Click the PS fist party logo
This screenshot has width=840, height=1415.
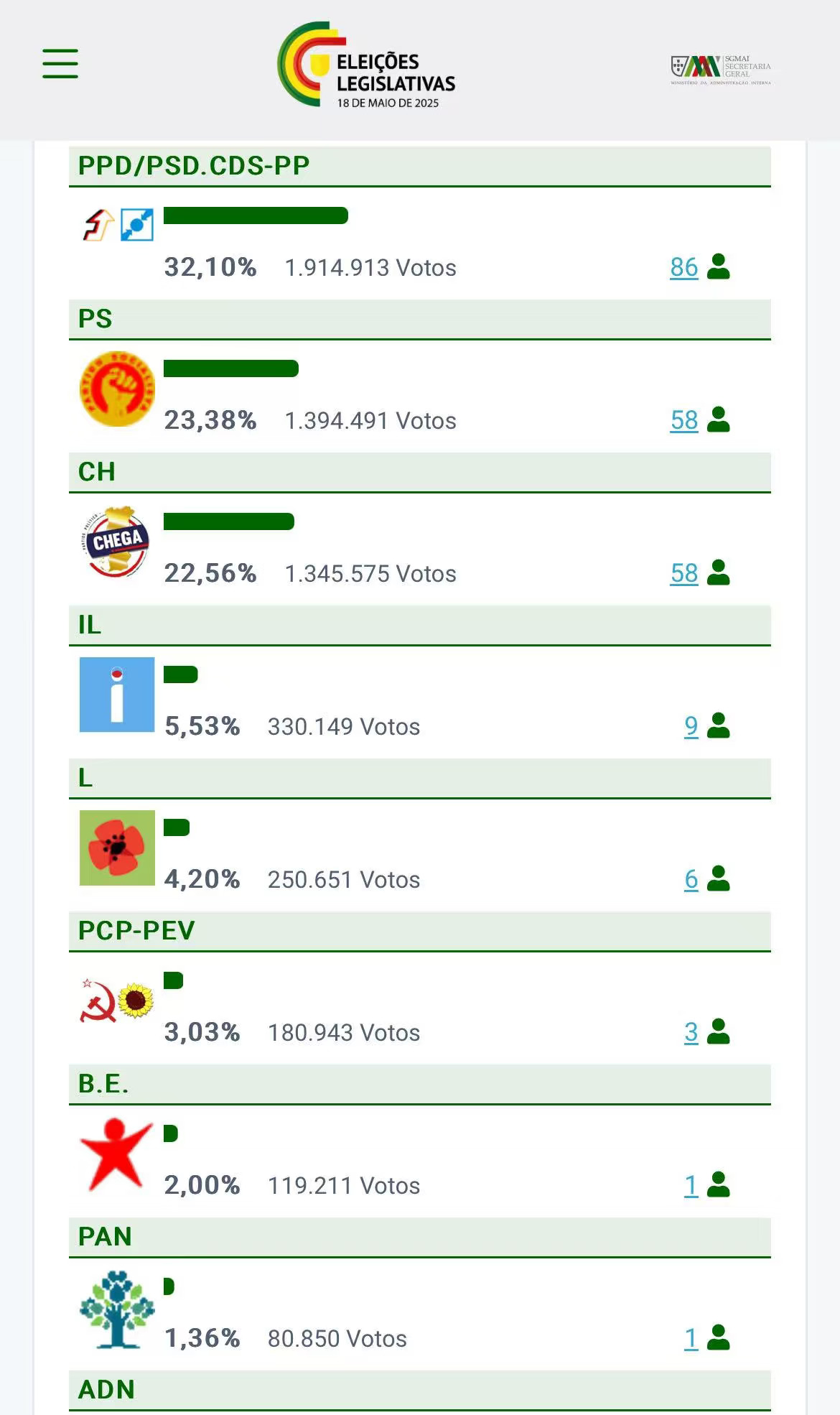pyautogui.click(x=117, y=389)
